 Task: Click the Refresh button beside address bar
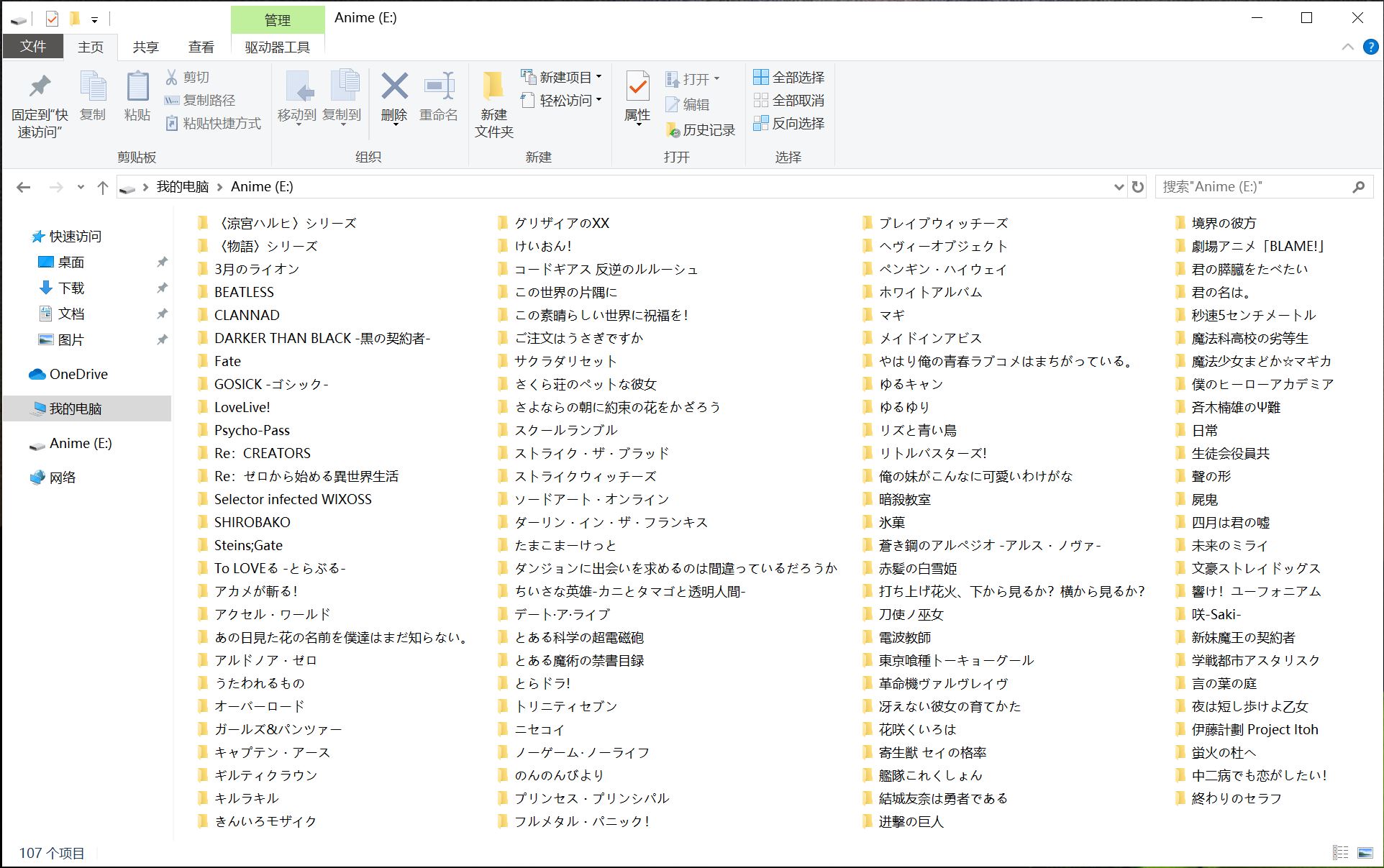click(x=1138, y=187)
